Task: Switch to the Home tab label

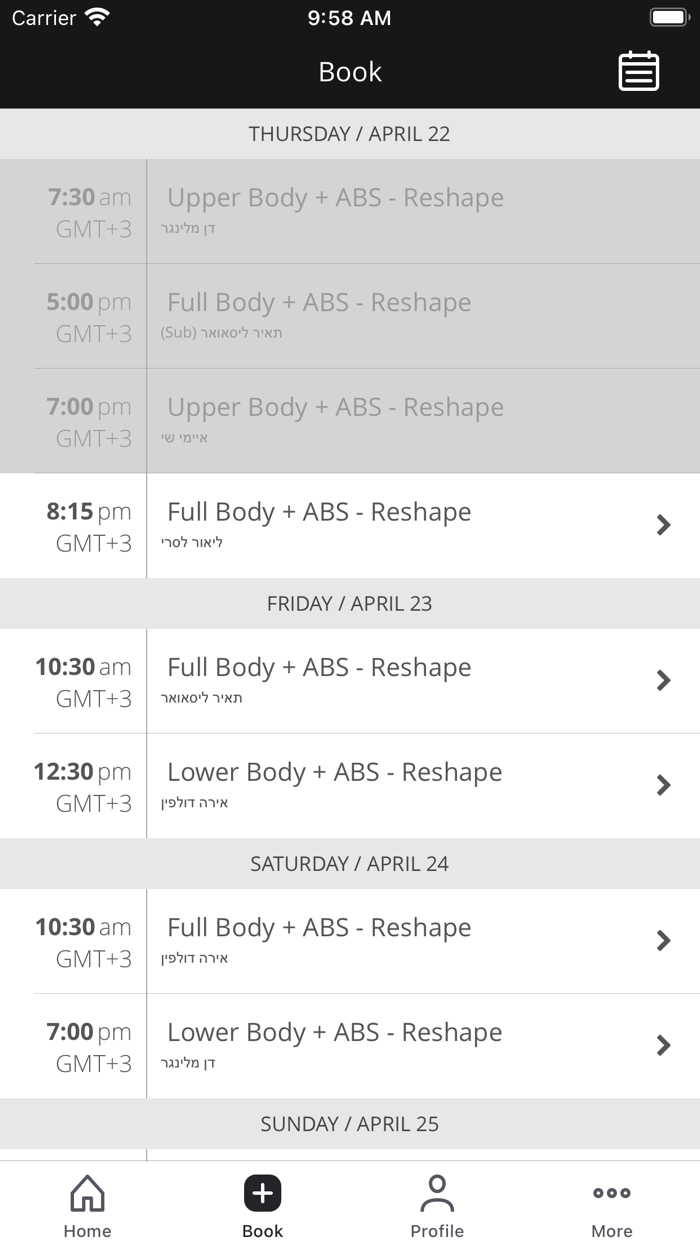Action: click(x=87, y=1231)
